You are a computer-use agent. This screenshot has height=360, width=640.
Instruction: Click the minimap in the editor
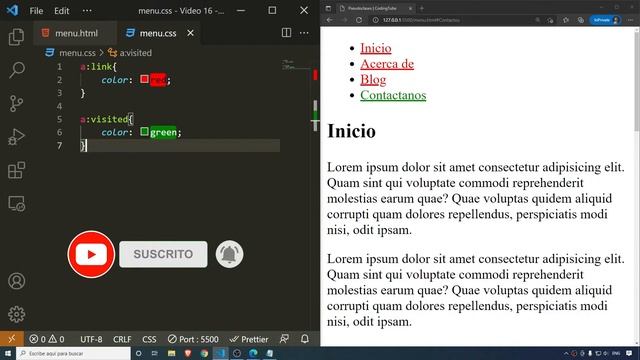click(296, 65)
